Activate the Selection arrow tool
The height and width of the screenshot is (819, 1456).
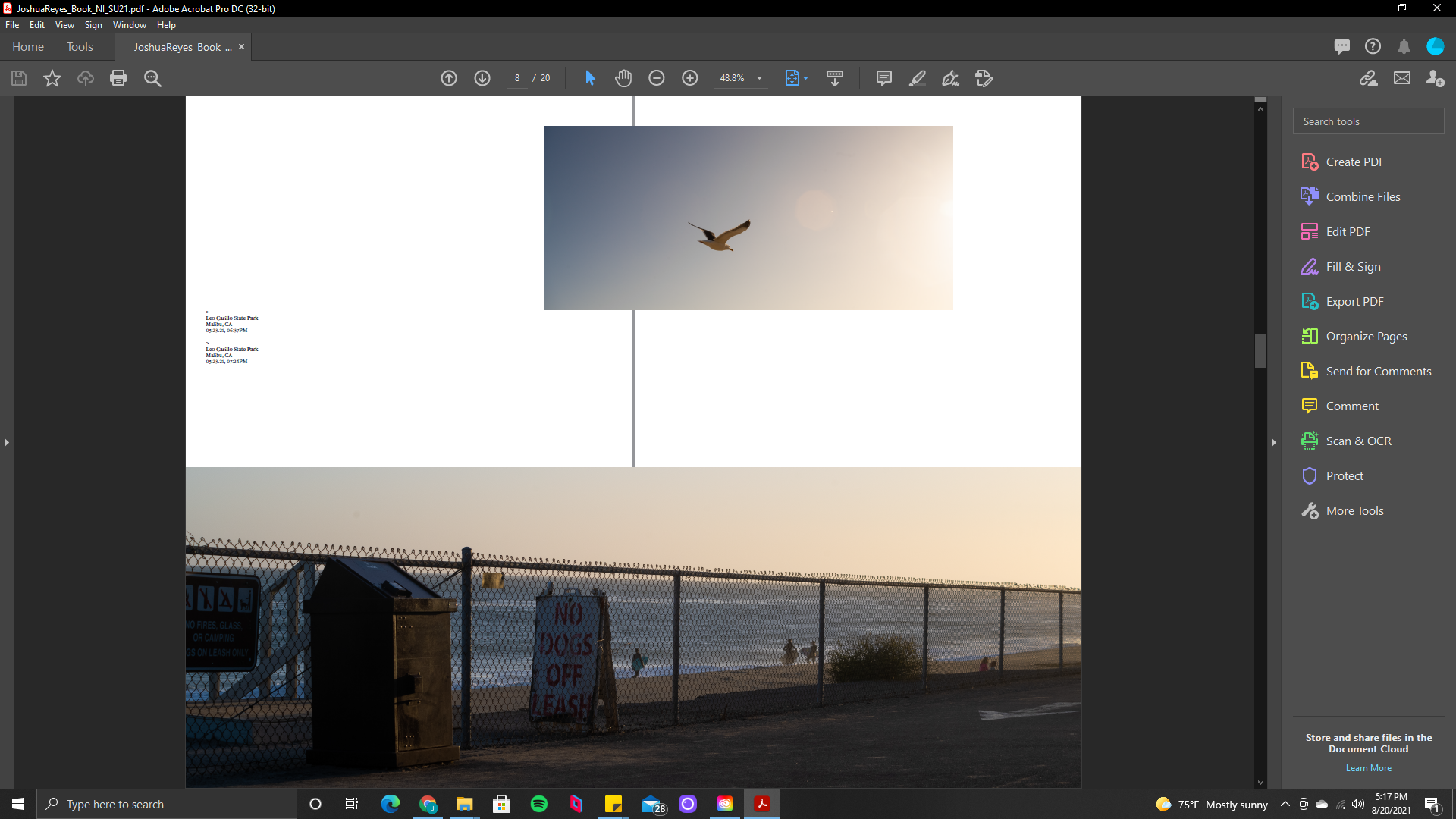pos(591,78)
